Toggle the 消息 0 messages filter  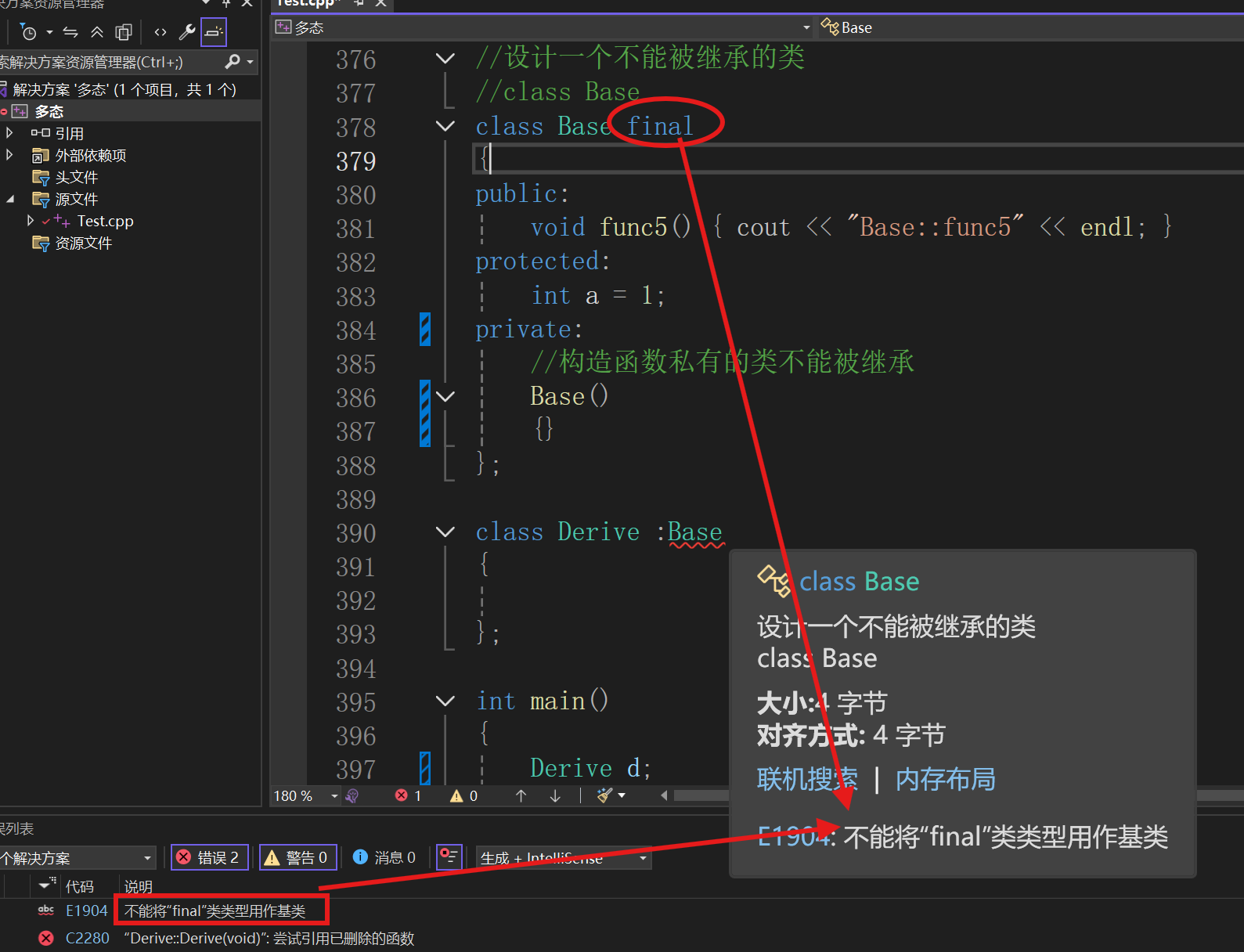click(x=384, y=857)
